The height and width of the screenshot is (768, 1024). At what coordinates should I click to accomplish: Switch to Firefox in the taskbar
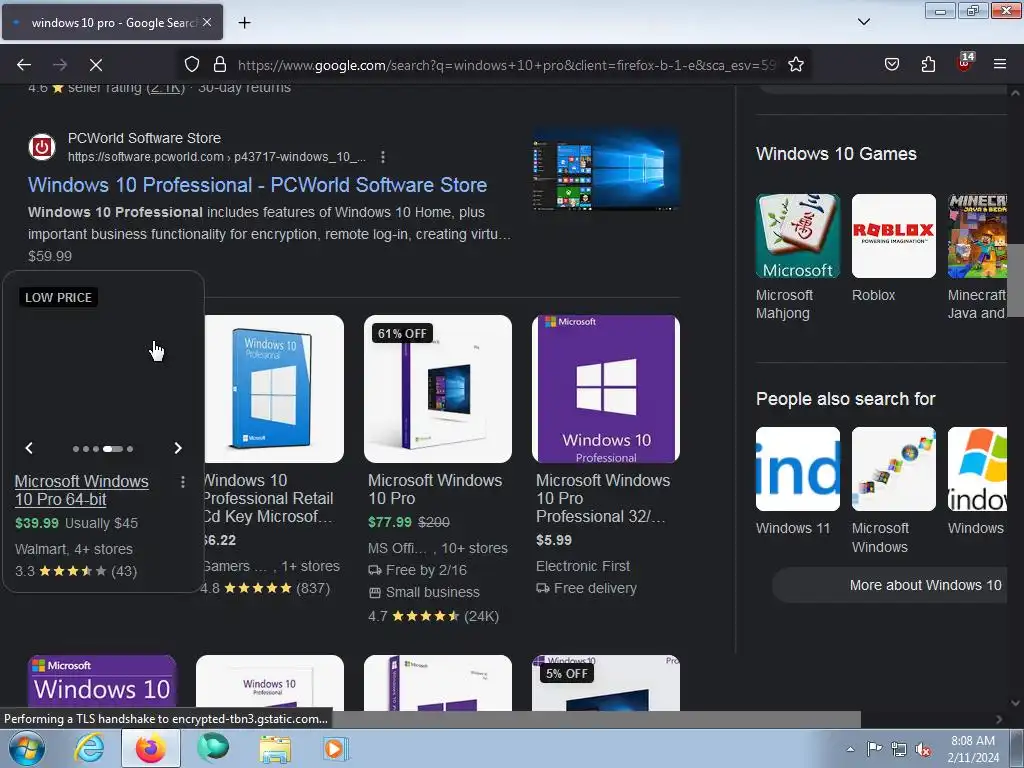150,748
